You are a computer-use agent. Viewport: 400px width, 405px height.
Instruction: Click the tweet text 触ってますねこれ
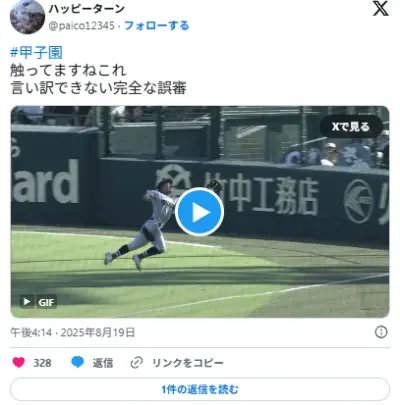[x=68, y=70]
